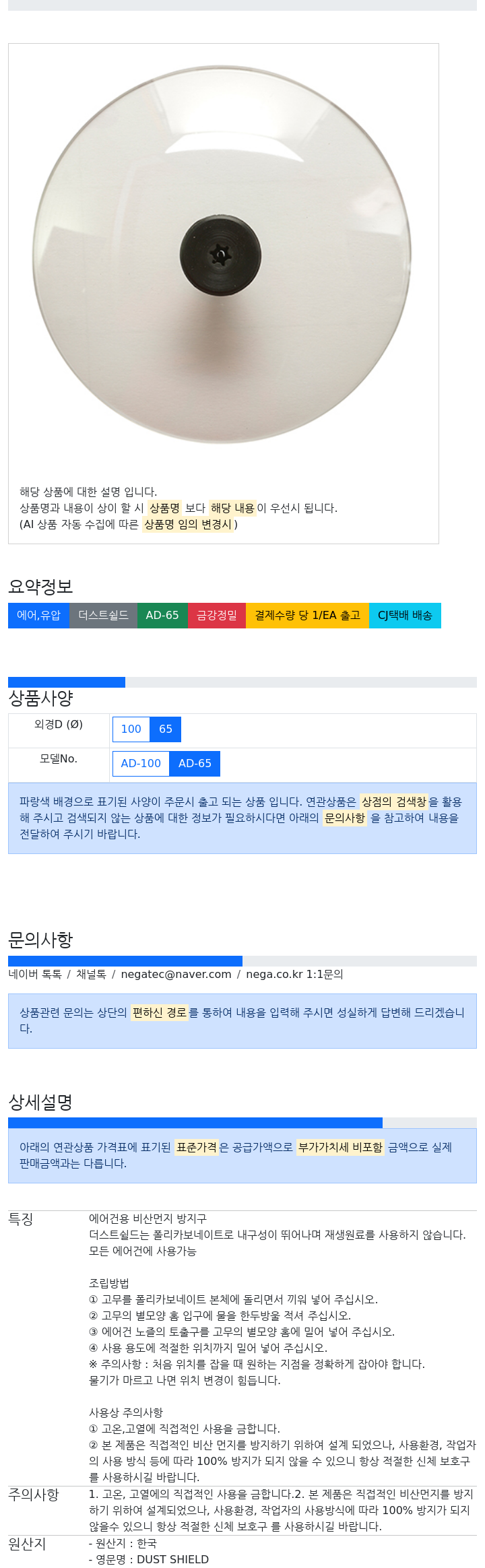This screenshot has width=485, height=1568.
Task: Click the 상품사양 blue progress bar
Action: pos(67,682)
